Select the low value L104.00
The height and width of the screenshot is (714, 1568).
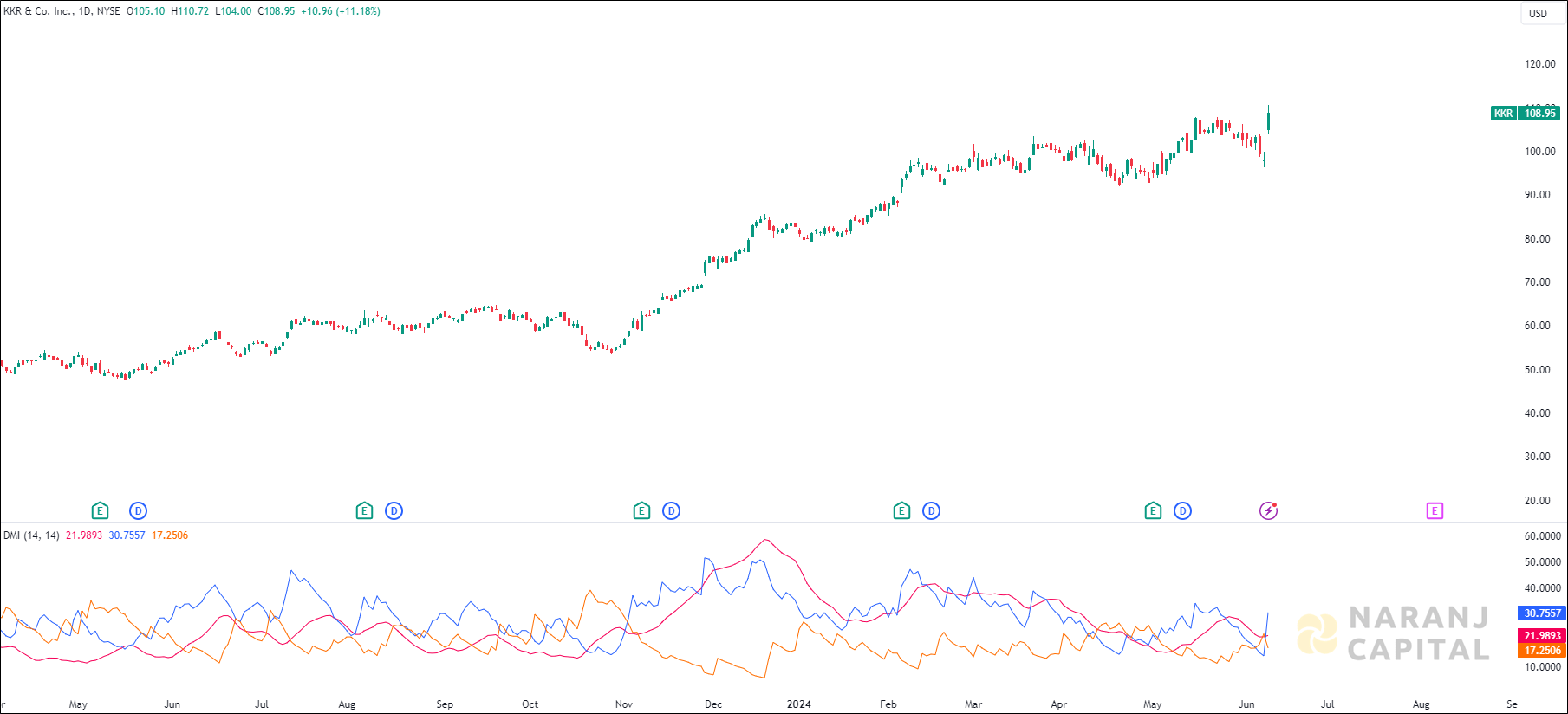point(233,11)
